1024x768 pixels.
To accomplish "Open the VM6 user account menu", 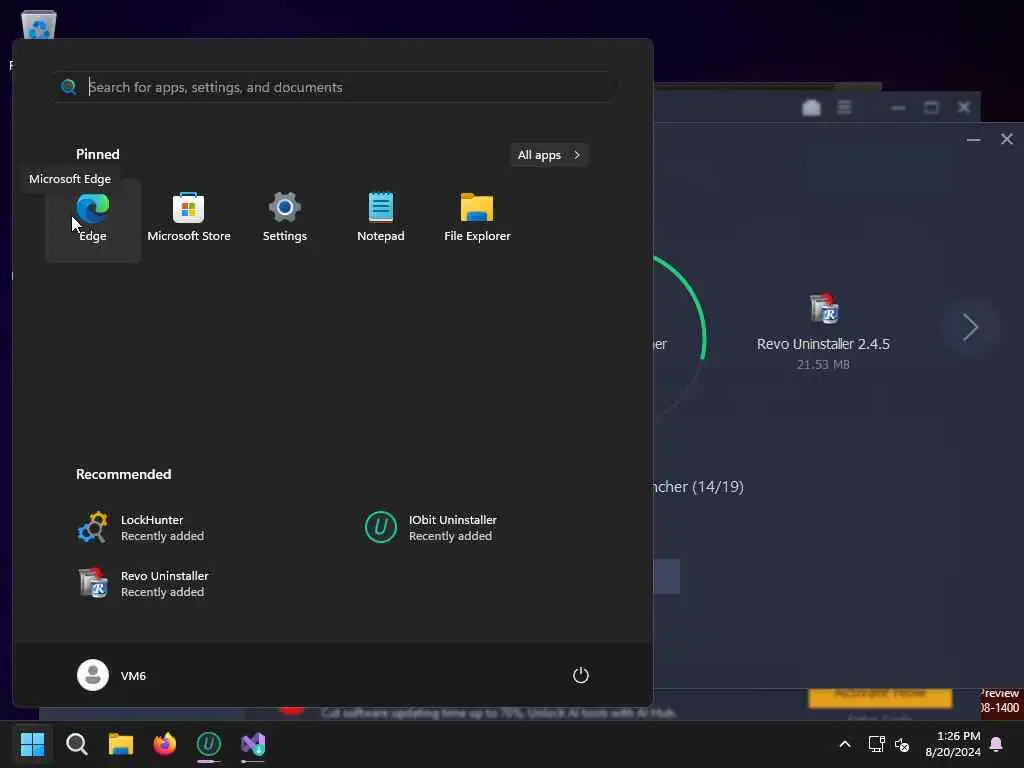I will point(112,675).
